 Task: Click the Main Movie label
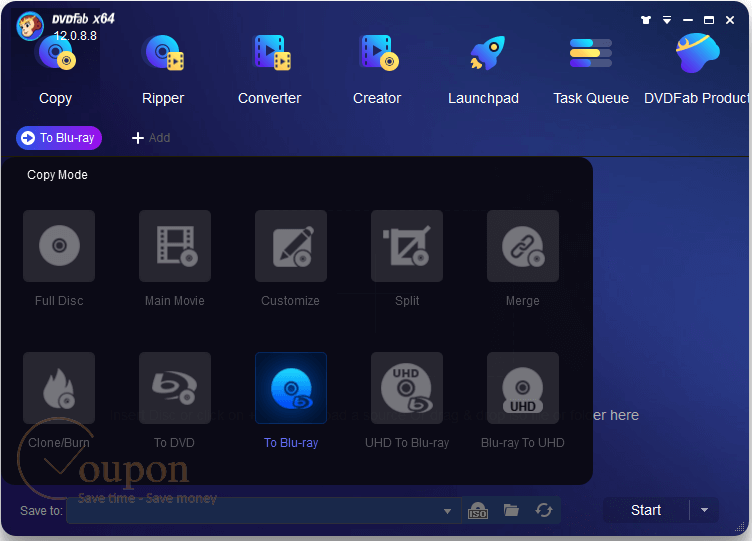pyautogui.click(x=175, y=301)
